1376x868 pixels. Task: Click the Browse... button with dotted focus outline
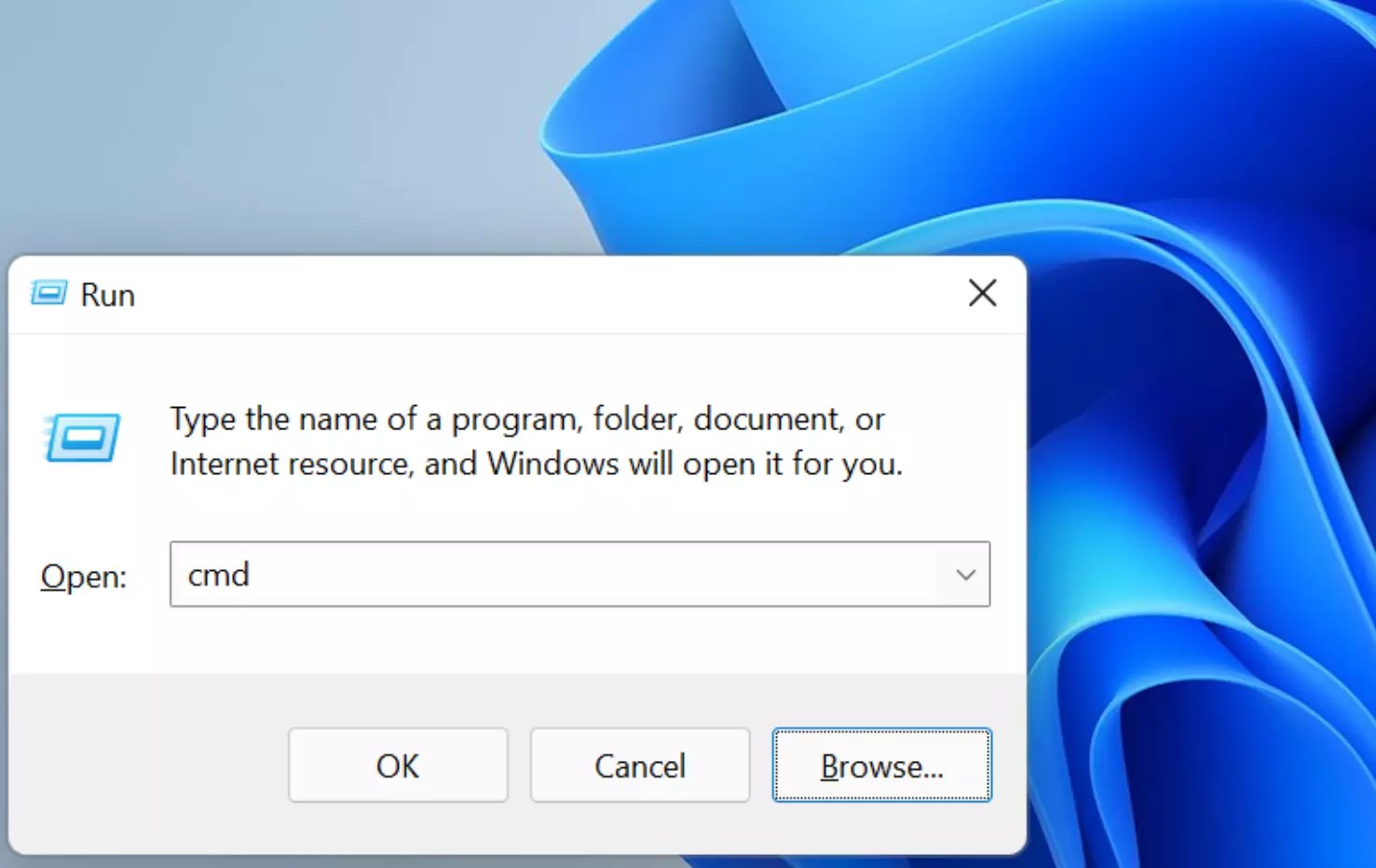point(881,766)
